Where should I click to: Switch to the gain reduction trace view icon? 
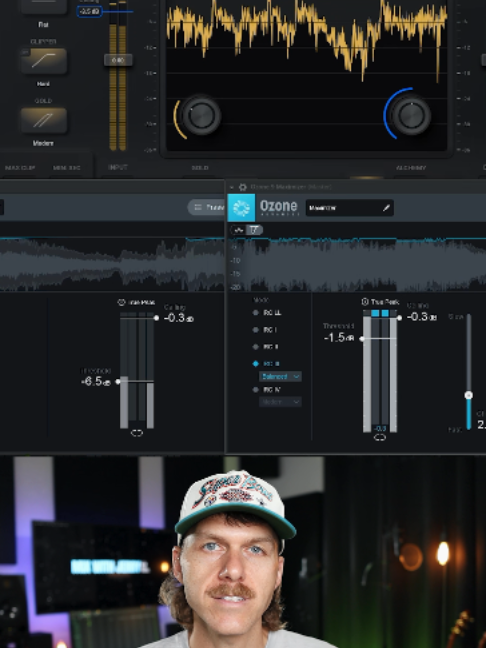tap(255, 230)
